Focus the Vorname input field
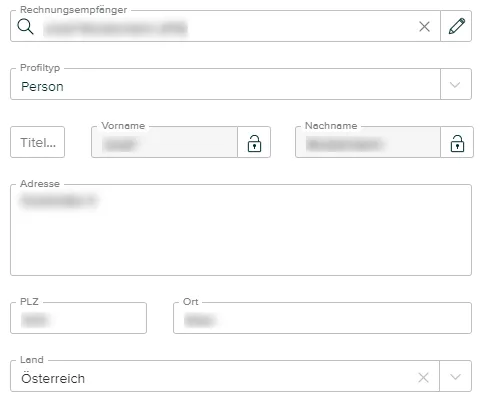Viewport: 481px width, 406px height. [x=164, y=142]
